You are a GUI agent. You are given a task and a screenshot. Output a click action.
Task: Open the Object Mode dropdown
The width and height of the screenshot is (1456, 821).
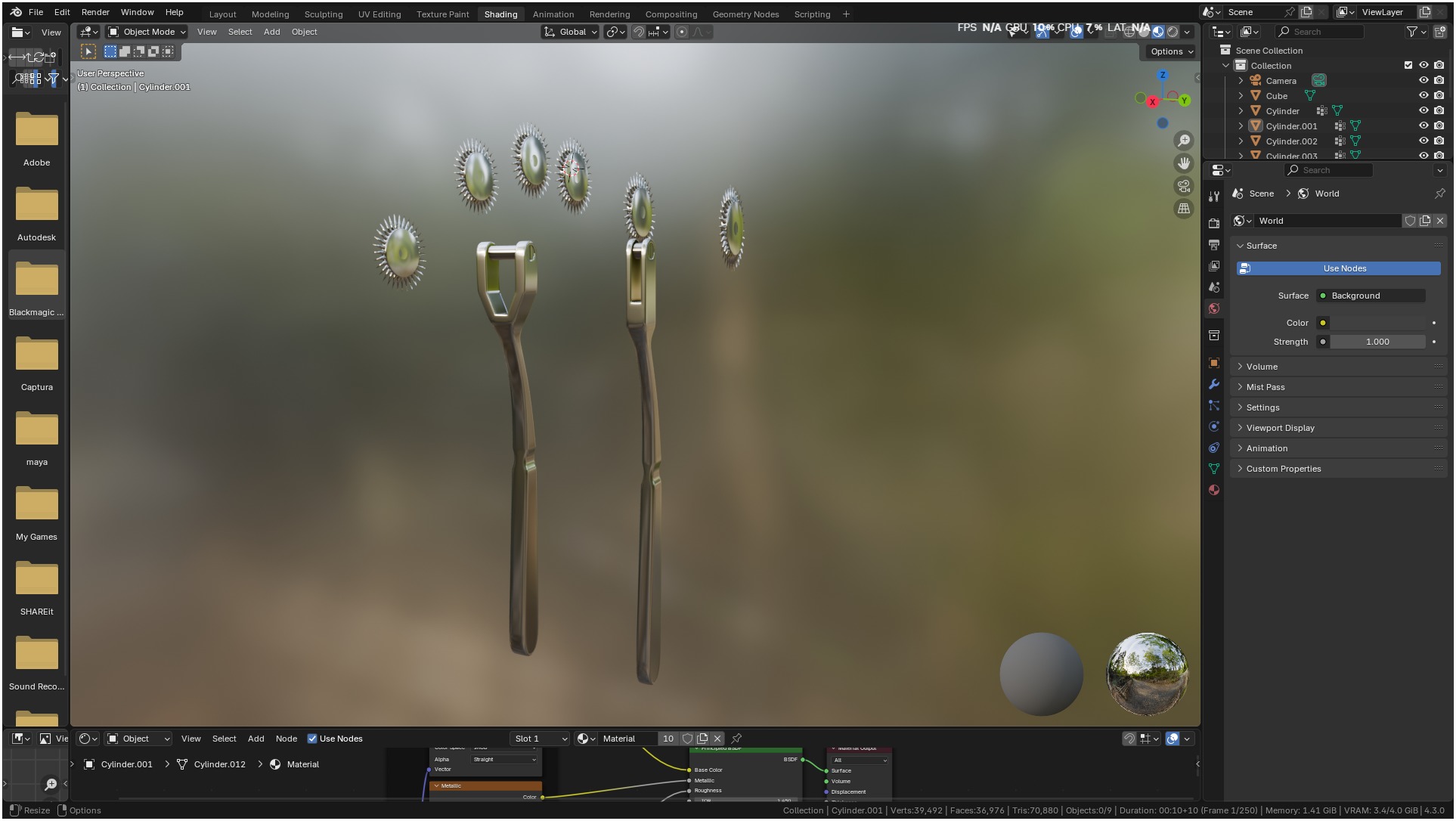[147, 32]
